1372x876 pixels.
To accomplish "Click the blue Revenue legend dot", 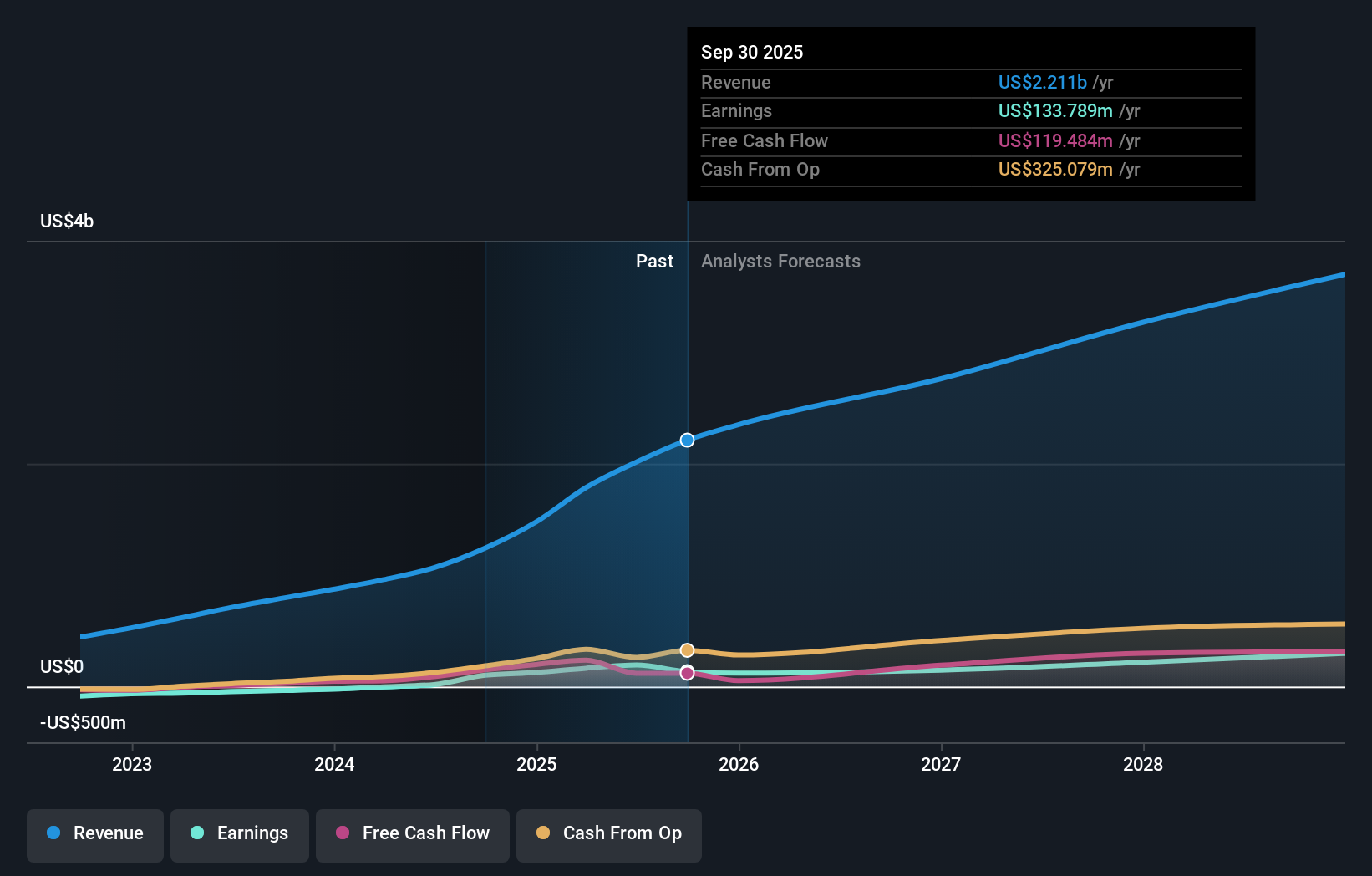I will (x=53, y=833).
